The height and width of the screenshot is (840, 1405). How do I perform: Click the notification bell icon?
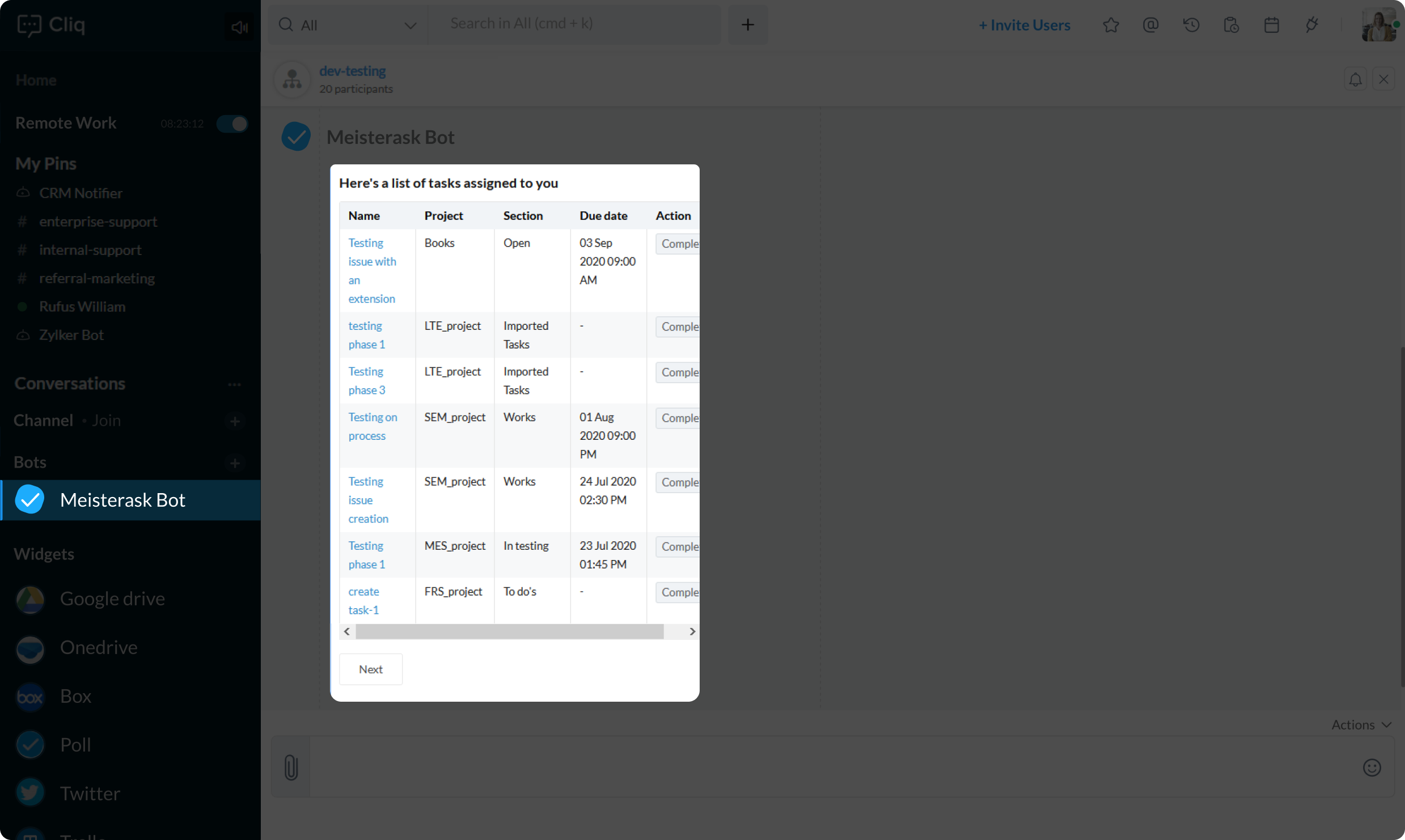click(x=1355, y=79)
